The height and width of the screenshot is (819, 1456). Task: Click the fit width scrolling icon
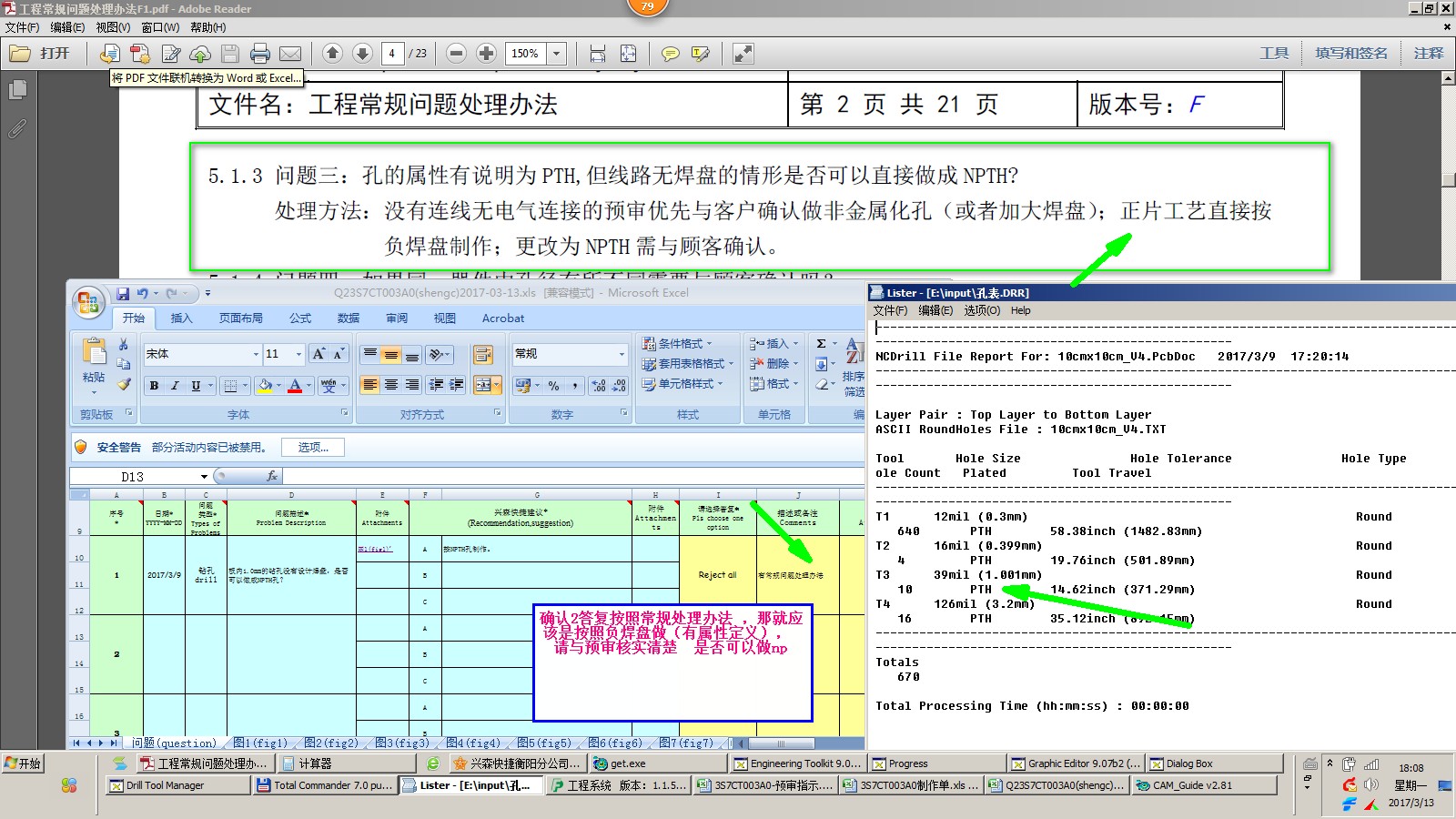tap(598, 54)
